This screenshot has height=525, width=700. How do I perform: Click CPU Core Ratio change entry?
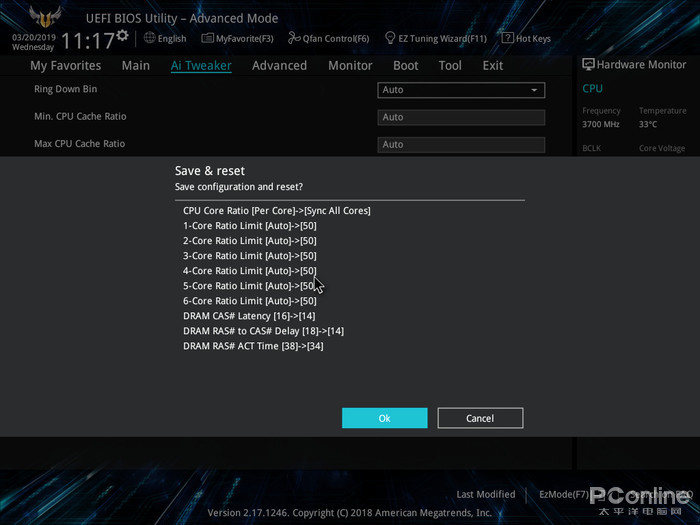click(x=277, y=210)
